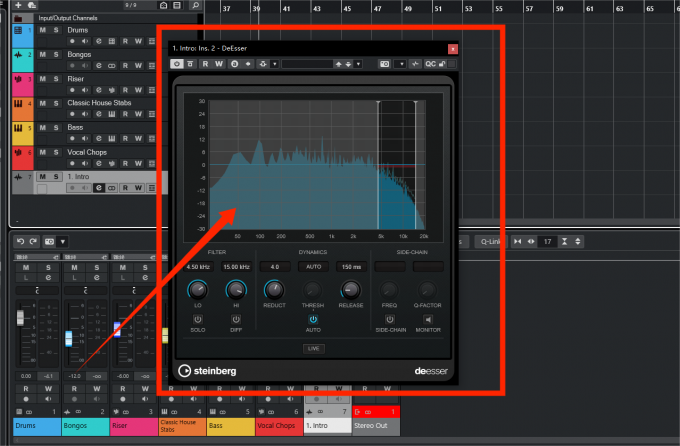Viewport: 680px width, 446px height.
Task: Click the REDUCT dynamics knob
Action: [x=275, y=290]
